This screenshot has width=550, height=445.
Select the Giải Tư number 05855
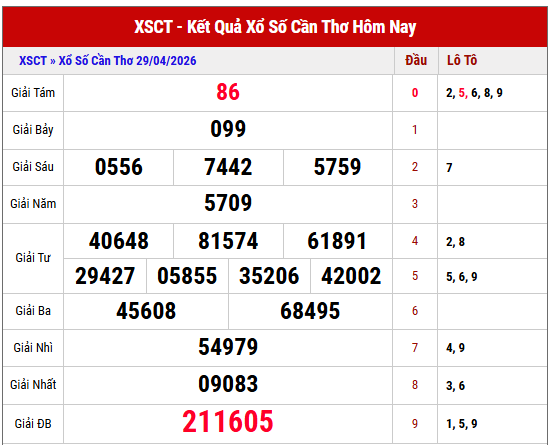coord(187,276)
